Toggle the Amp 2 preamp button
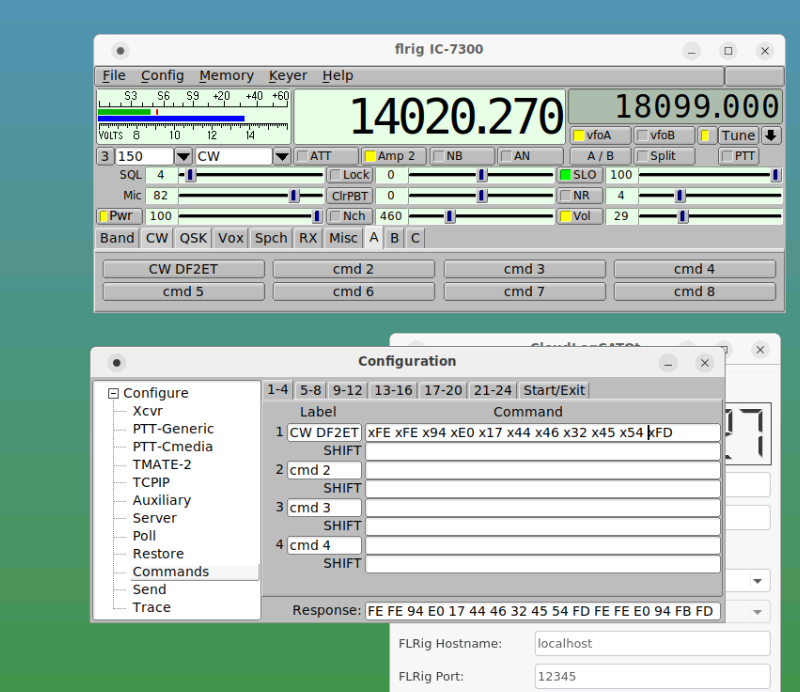The height and width of the screenshot is (692, 800). point(393,156)
